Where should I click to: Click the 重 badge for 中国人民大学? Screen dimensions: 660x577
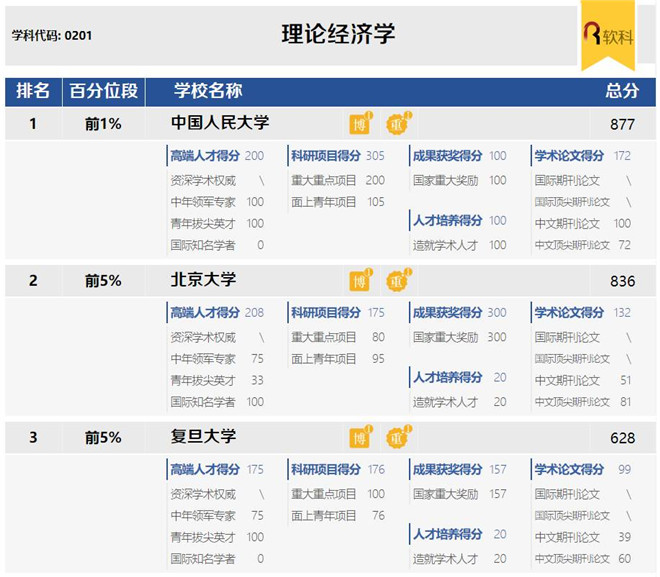click(x=399, y=123)
